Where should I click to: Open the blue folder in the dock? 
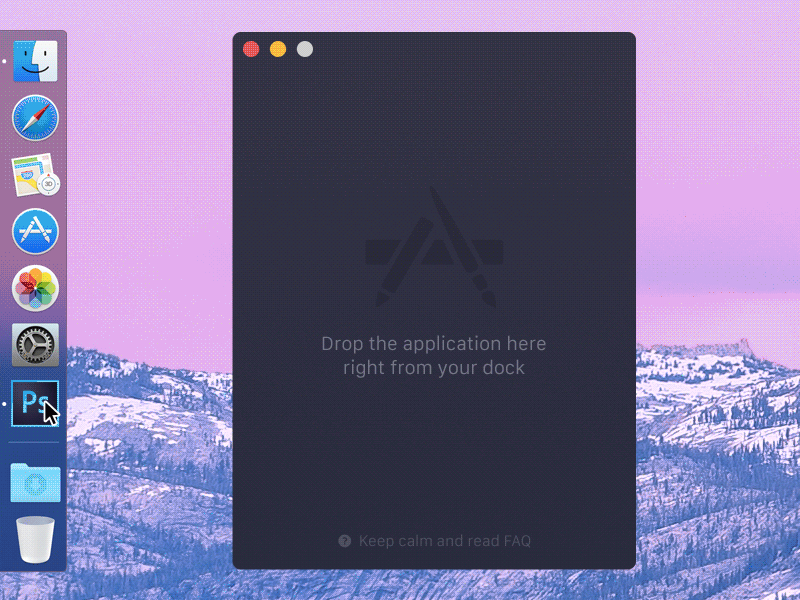coord(35,482)
